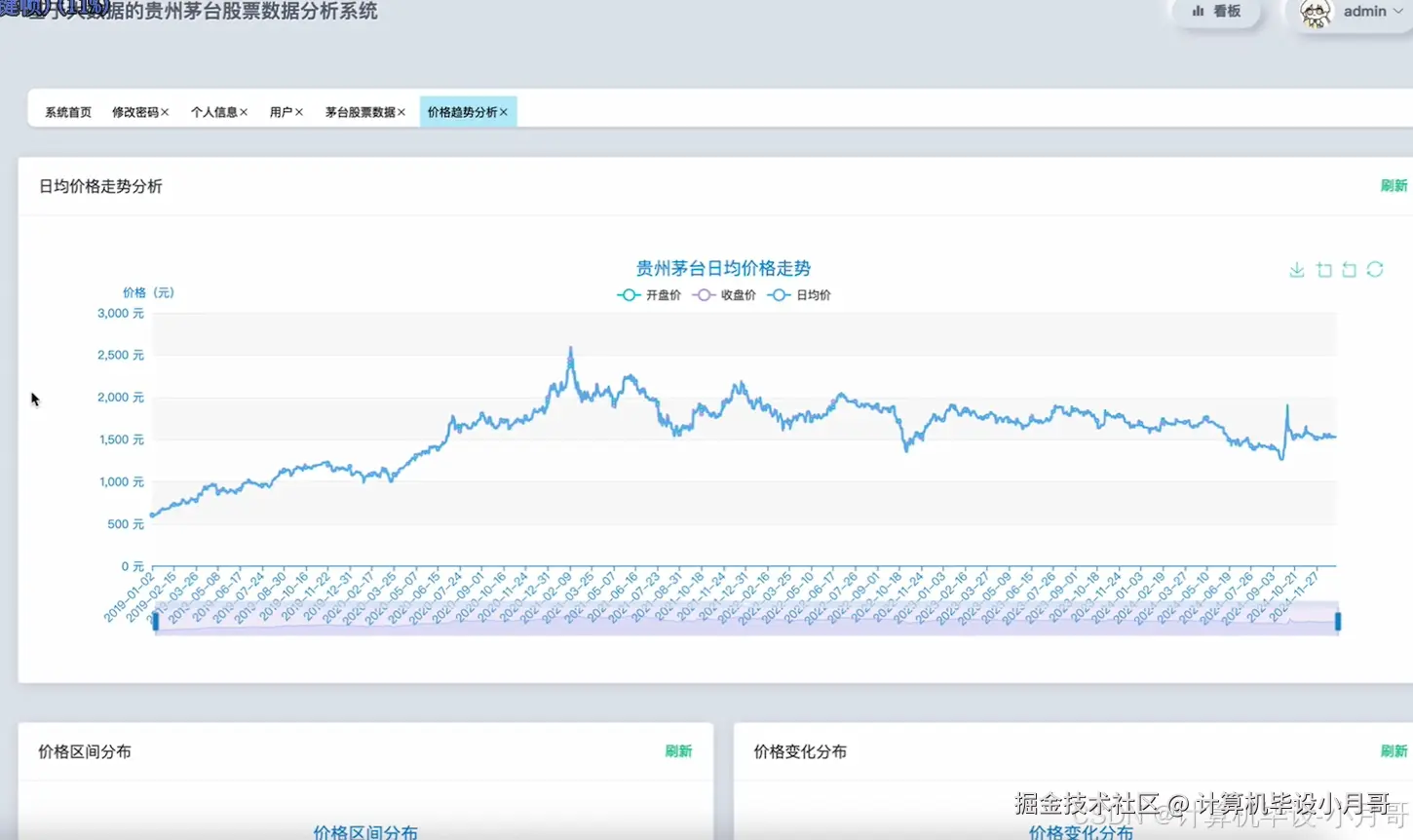Viewport: 1413px width, 840px height.
Task: Activate the data zoom selection tool
Action: tap(1323, 269)
